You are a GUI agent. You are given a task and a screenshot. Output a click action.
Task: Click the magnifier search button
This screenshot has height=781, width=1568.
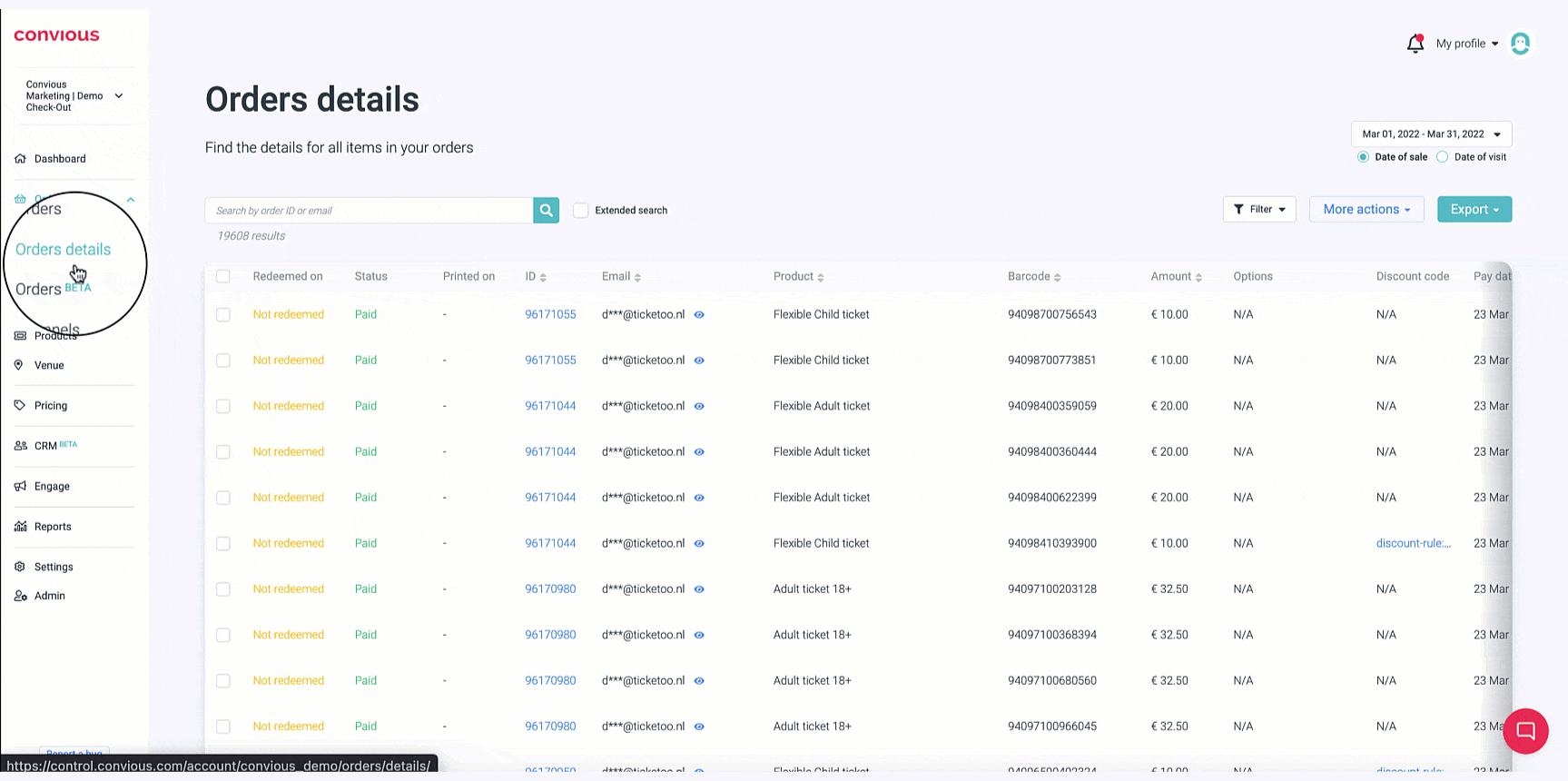click(546, 211)
